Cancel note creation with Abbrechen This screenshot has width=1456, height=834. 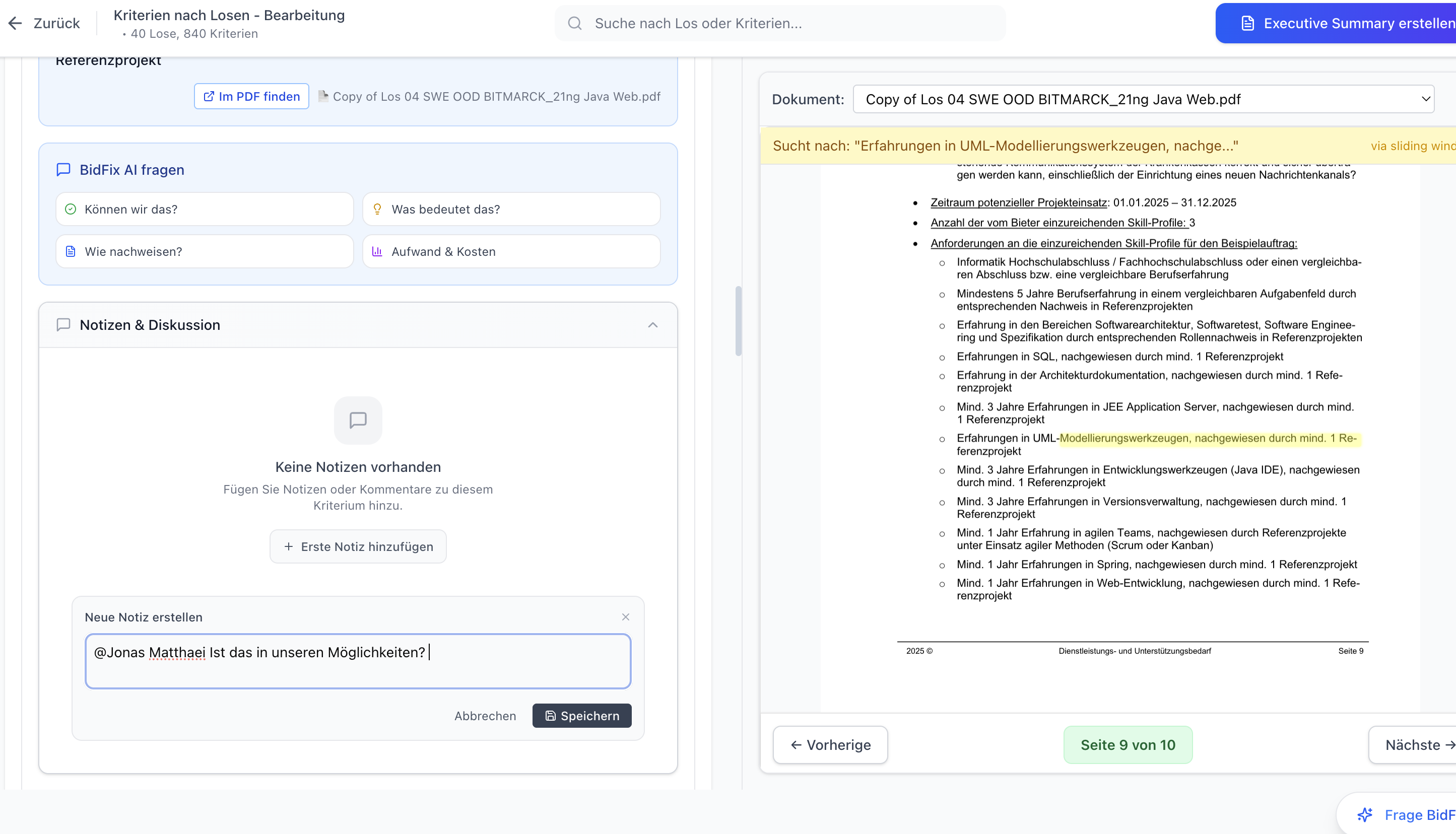pos(485,716)
